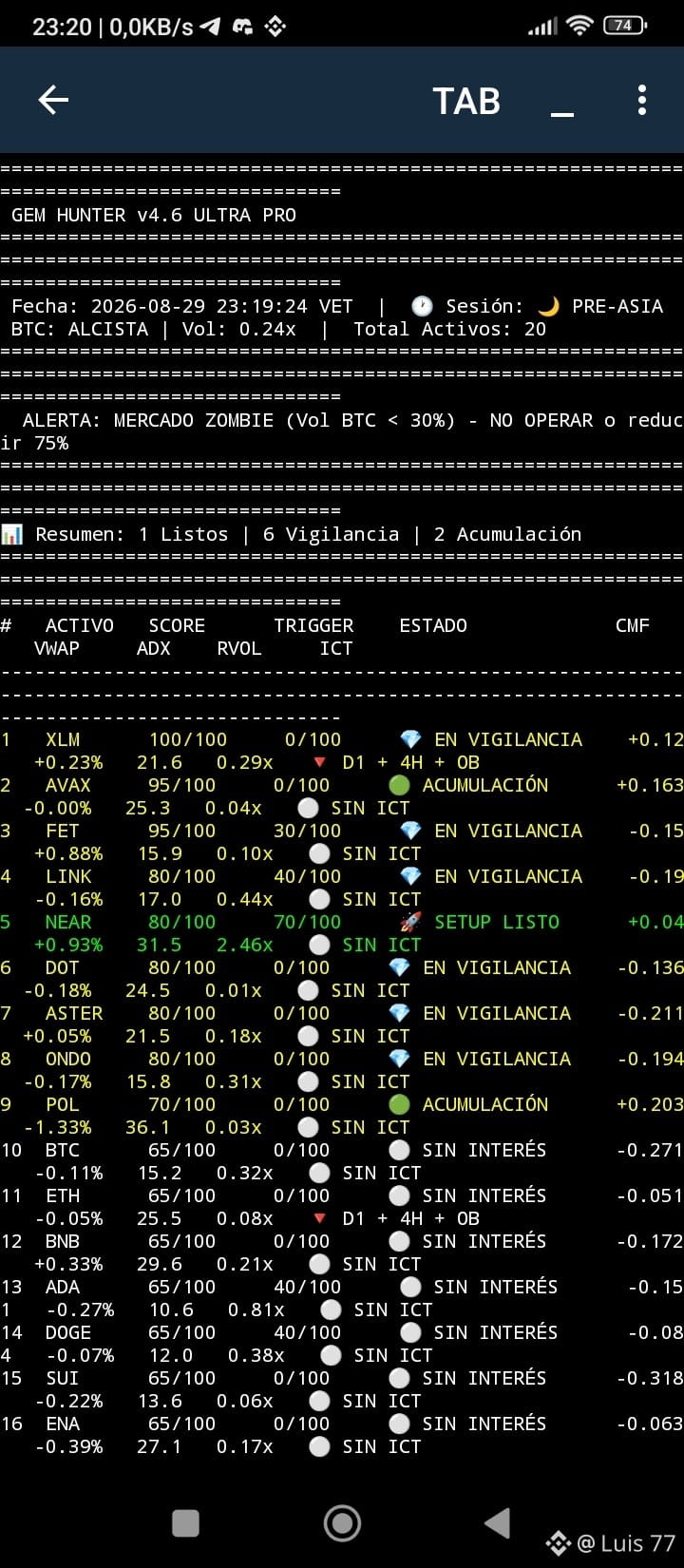Select AVAX CMF value +0.163
The width and height of the screenshot is (684, 1568).
(650, 785)
